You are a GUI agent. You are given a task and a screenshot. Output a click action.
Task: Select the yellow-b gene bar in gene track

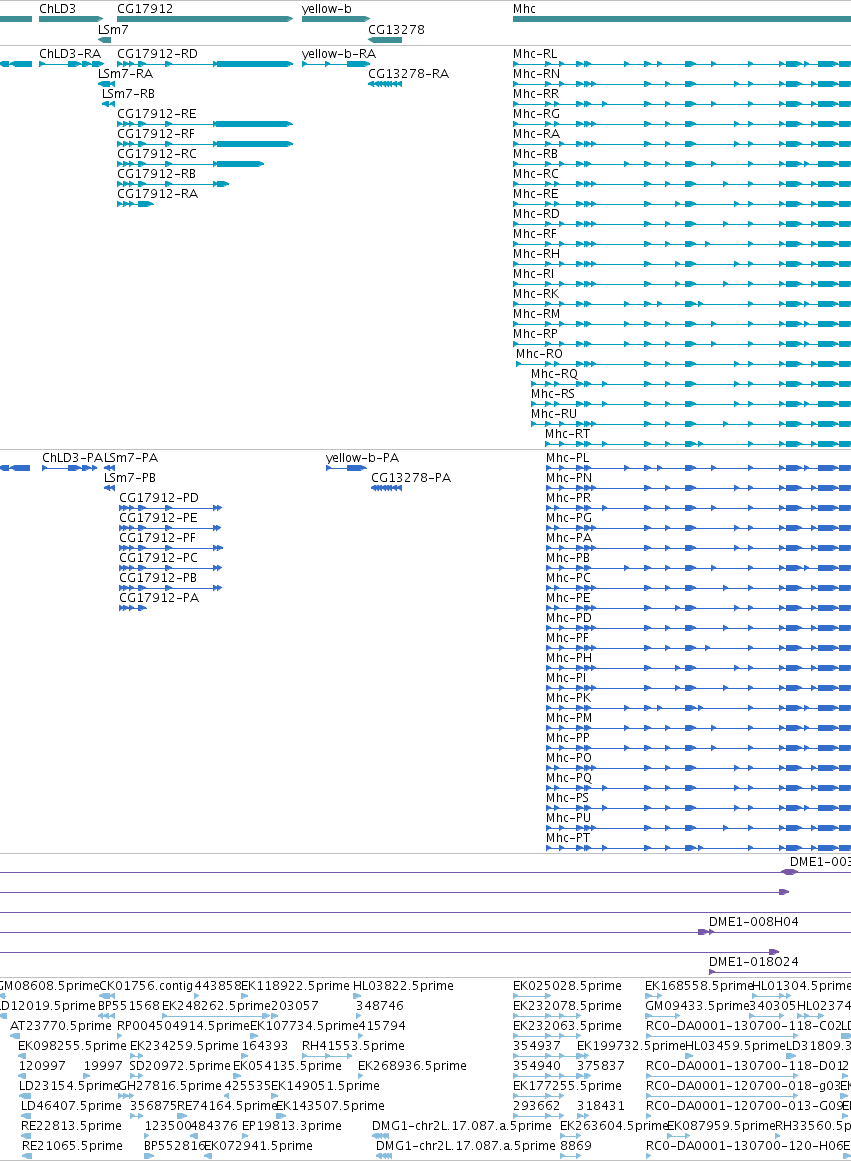(x=336, y=19)
